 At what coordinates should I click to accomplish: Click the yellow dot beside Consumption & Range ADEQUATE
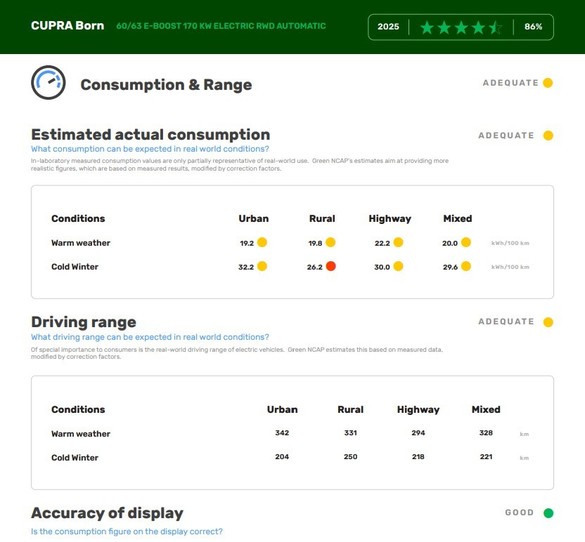548,83
